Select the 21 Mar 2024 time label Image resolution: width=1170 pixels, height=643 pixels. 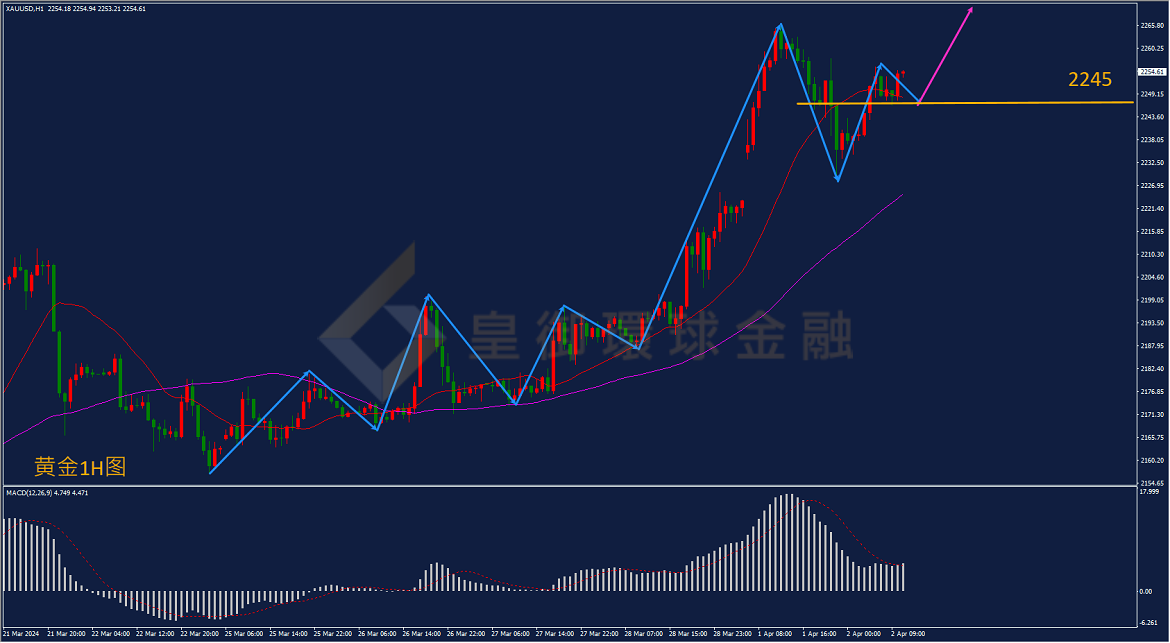click(19, 633)
